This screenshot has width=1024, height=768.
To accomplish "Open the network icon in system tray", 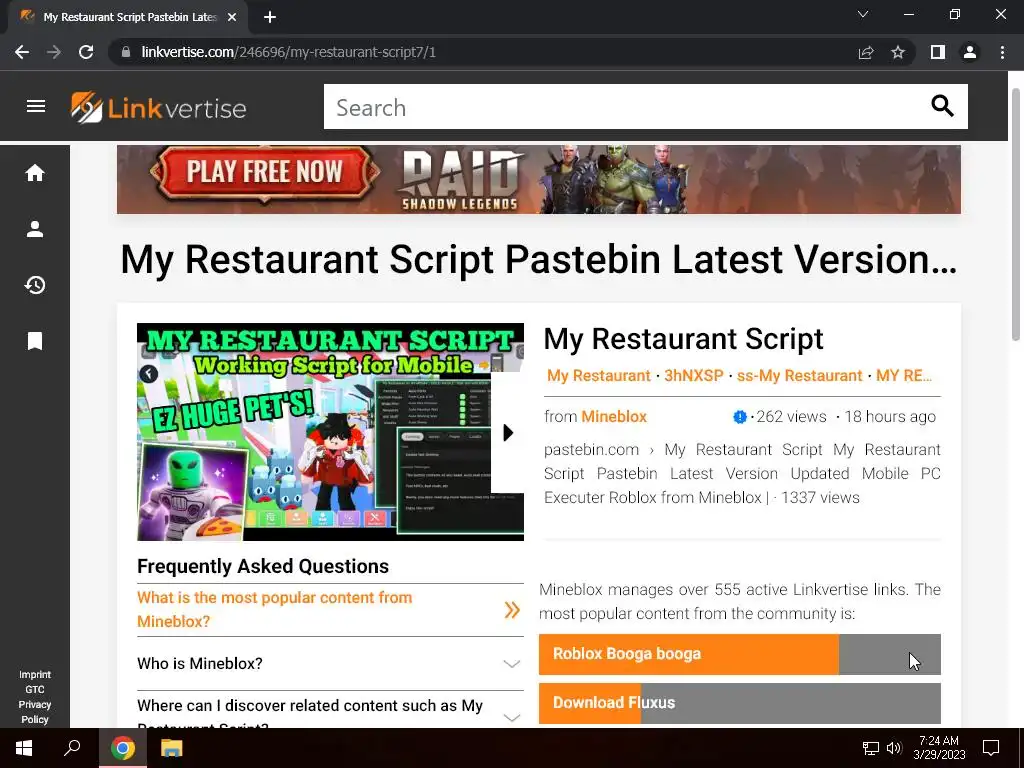I will pyautogui.click(x=871, y=748).
